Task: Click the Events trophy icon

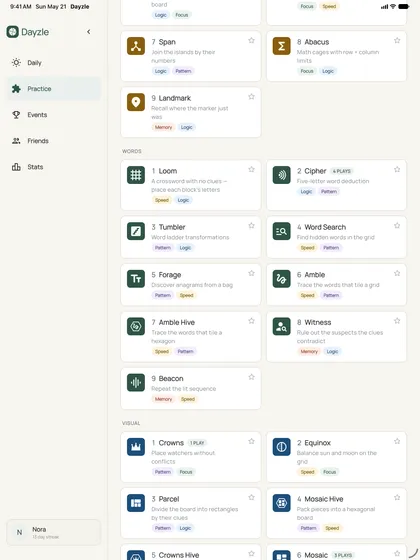Action: [16, 115]
